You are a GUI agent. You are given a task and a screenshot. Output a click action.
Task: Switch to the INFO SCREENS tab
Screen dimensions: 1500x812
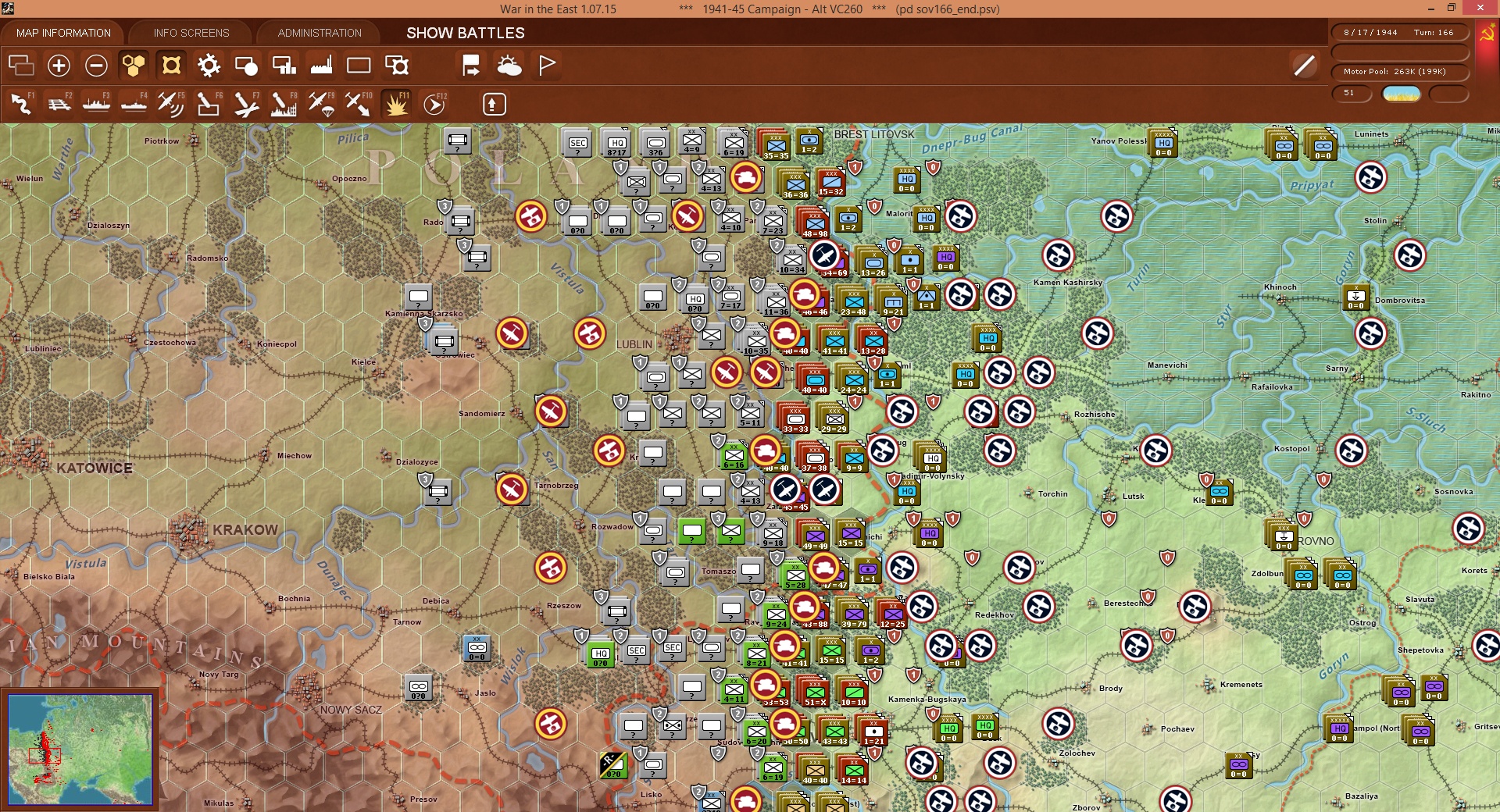point(191,33)
